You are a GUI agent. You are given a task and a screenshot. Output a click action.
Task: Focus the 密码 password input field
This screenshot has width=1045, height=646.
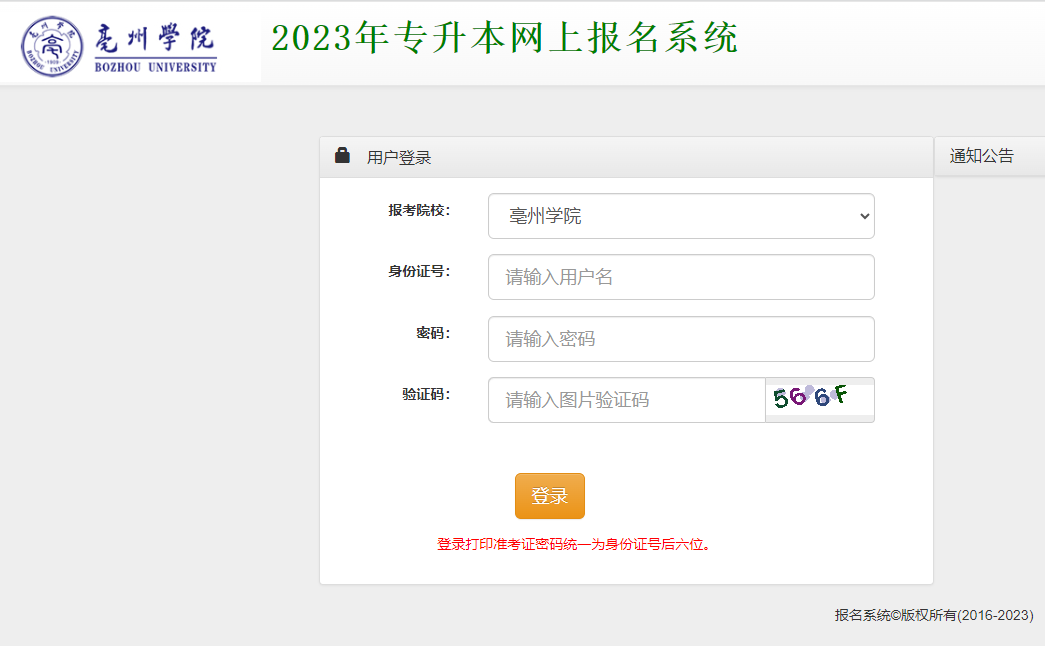coord(680,339)
